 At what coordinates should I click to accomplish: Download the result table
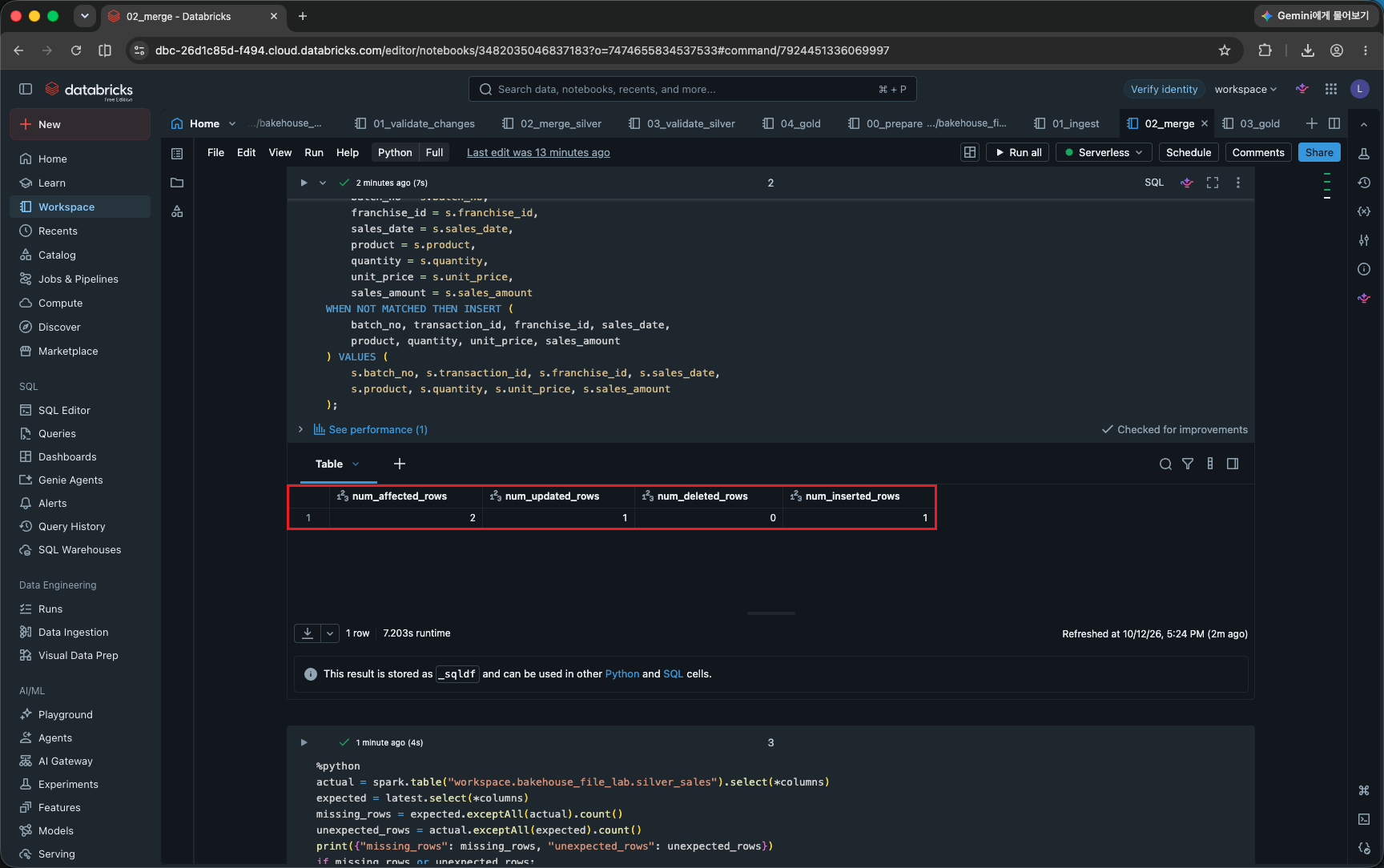(x=308, y=633)
